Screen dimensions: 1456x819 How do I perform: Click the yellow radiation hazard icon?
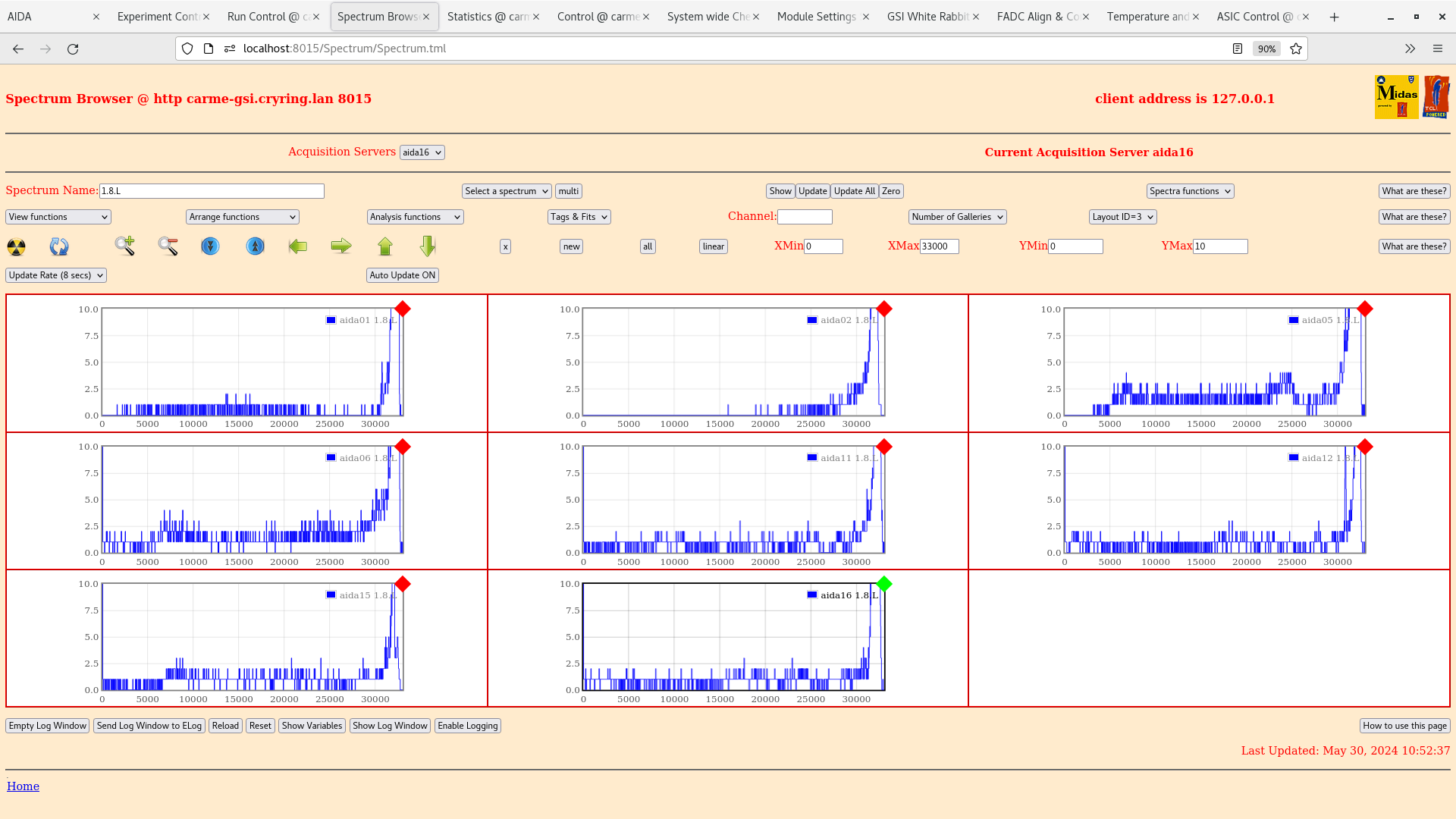pyautogui.click(x=16, y=246)
